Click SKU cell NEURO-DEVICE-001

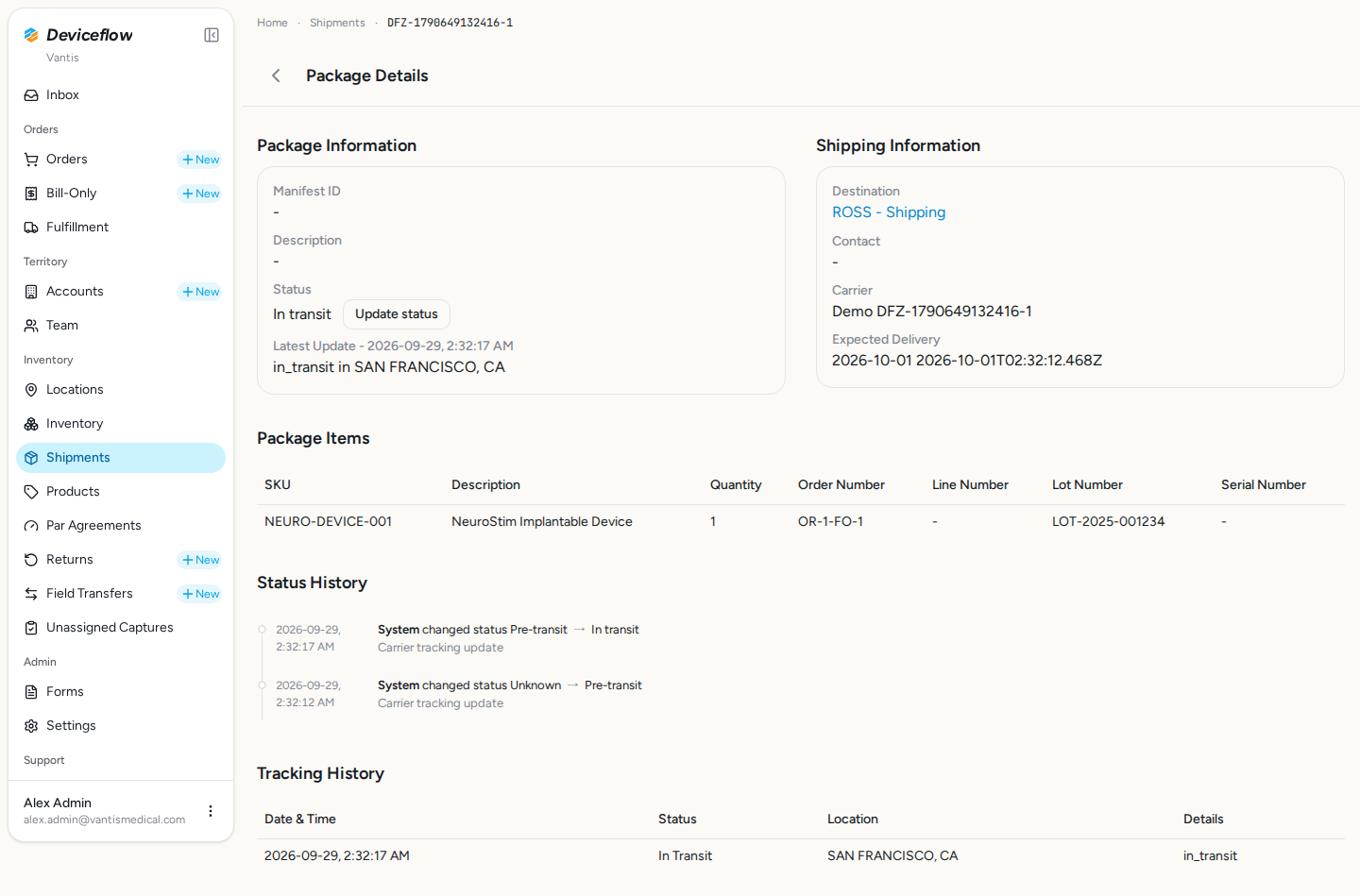[x=328, y=521]
